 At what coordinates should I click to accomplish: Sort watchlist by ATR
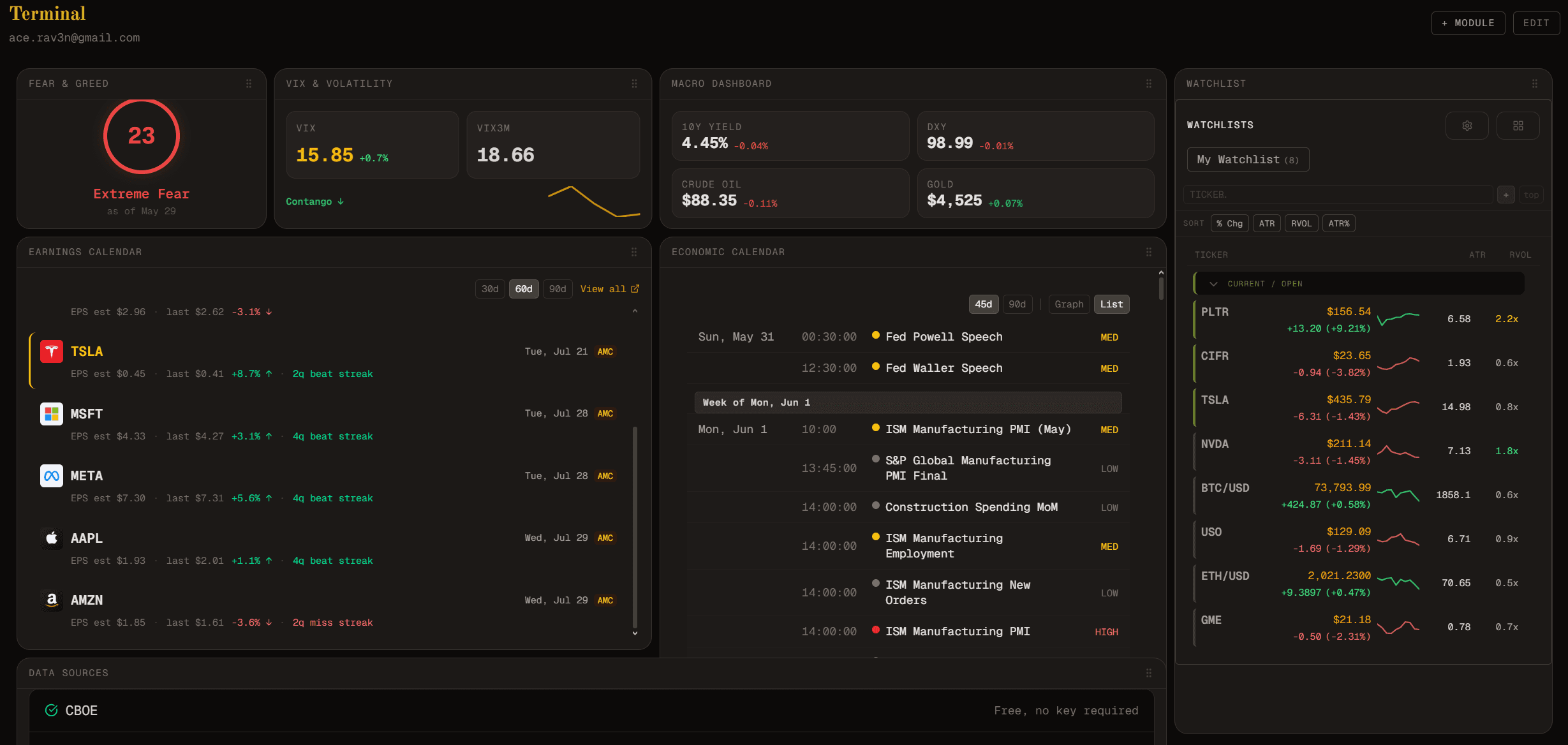pyautogui.click(x=1267, y=223)
